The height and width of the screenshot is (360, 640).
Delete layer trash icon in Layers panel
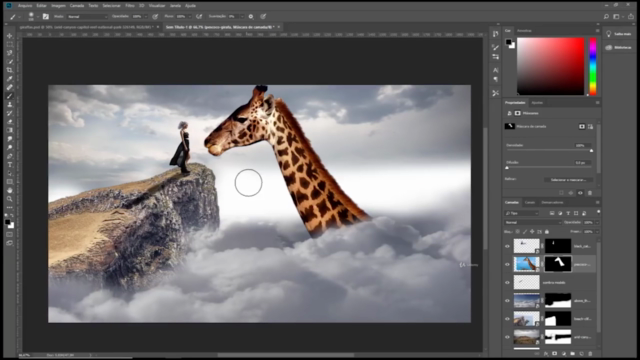tap(590, 353)
